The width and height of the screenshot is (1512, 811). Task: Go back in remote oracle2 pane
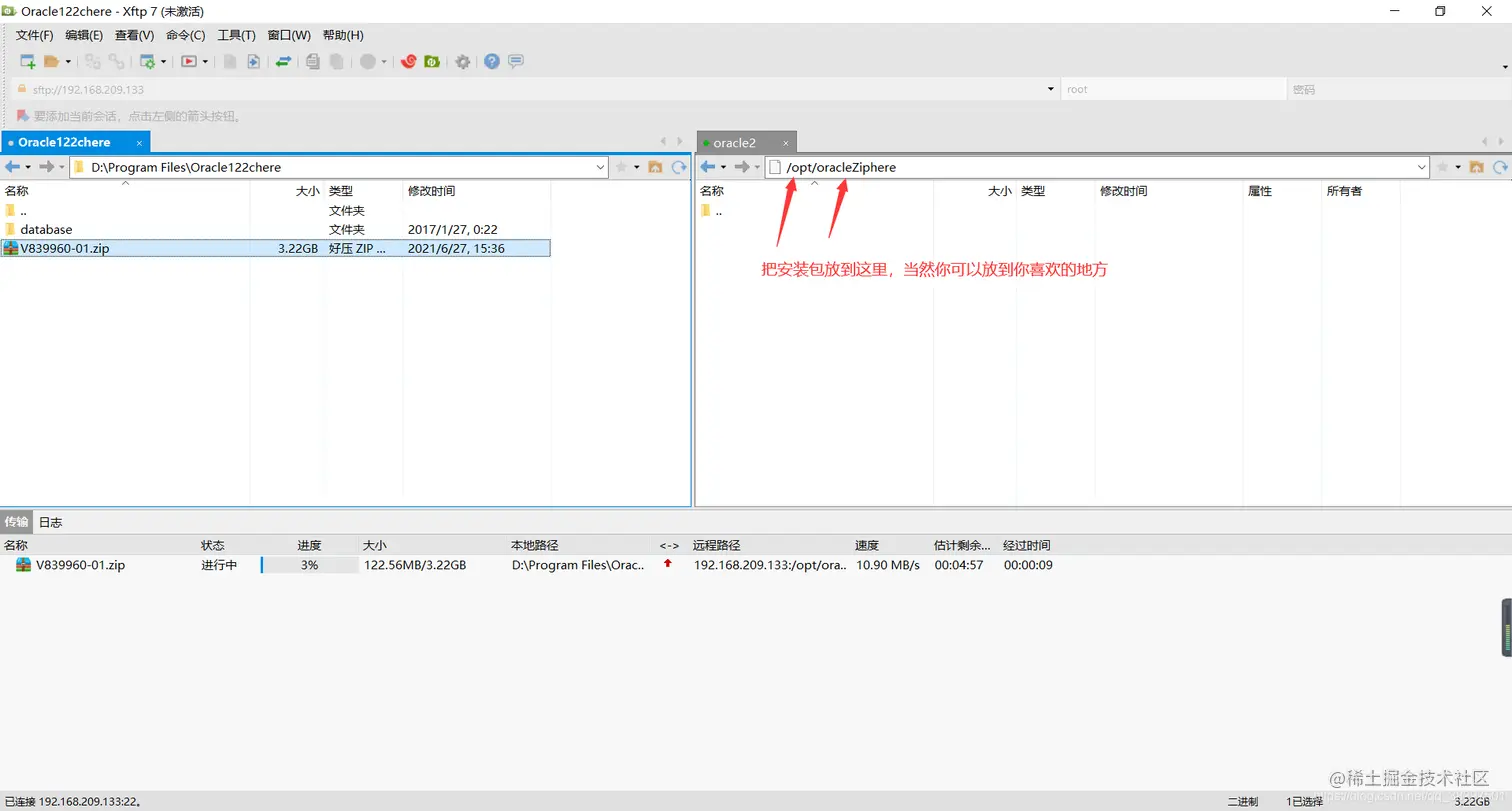pos(708,167)
